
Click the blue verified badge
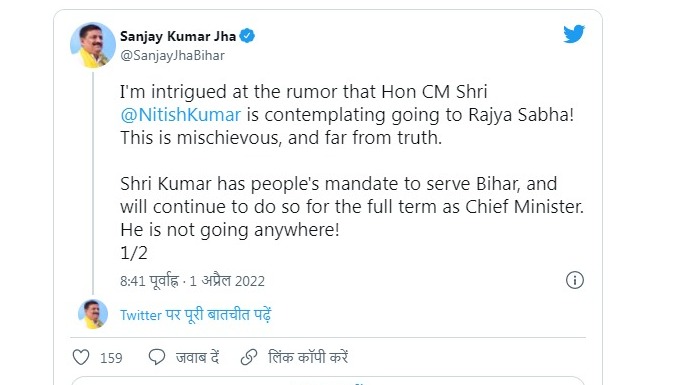tap(247, 36)
